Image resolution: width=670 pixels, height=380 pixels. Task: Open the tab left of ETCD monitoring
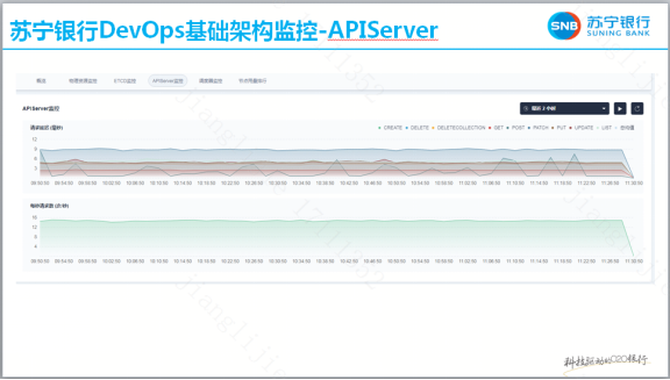(x=83, y=81)
